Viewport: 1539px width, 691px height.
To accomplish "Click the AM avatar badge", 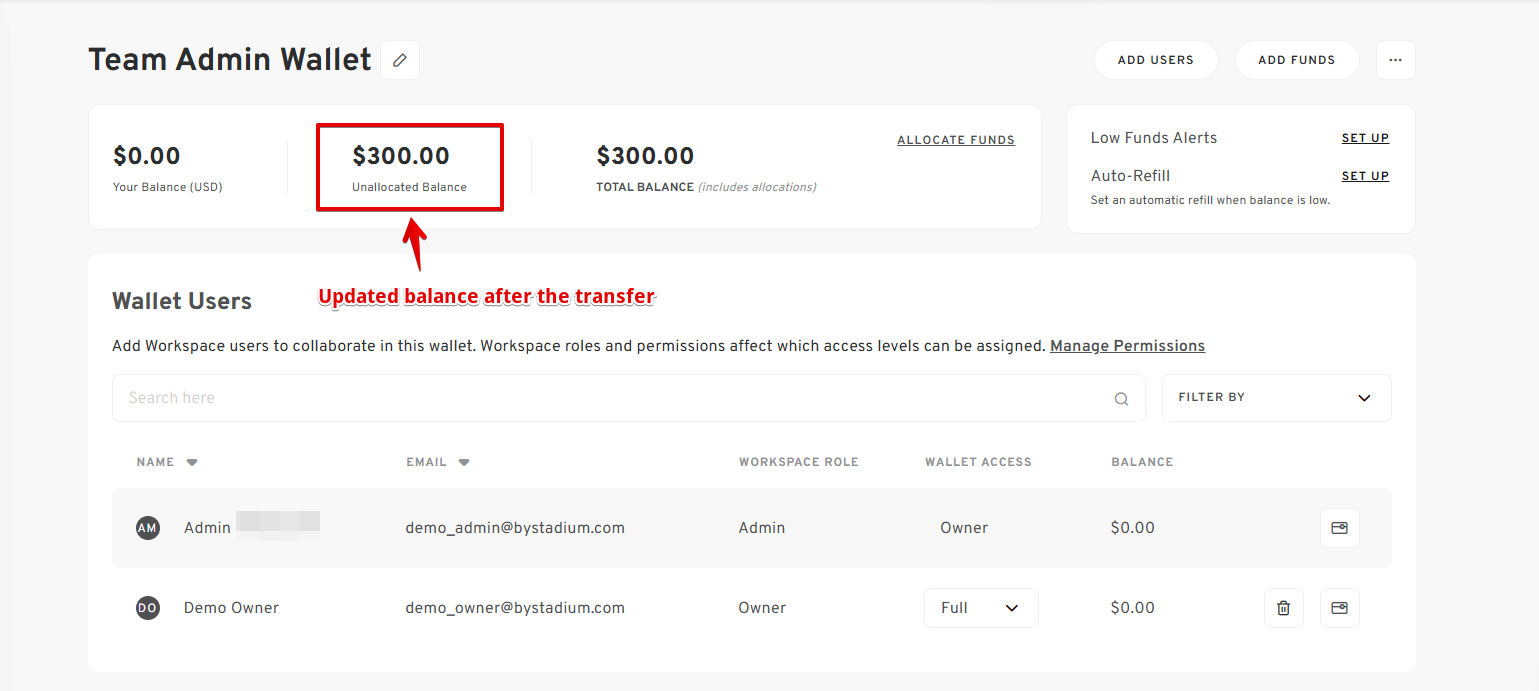I will [x=148, y=528].
